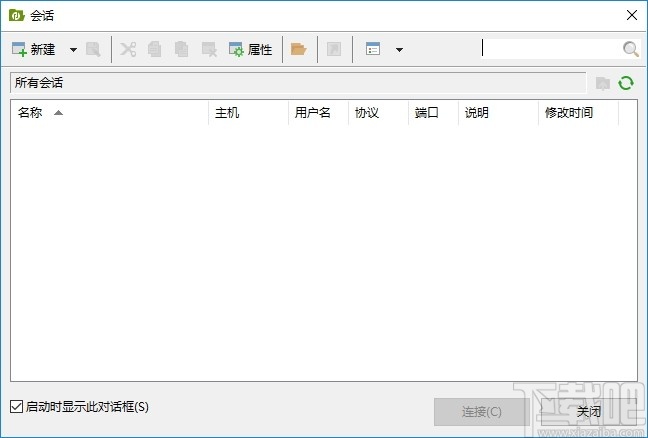The width and height of the screenshot is (648, 438).
Task: Click the delete session icon
Action: [x=209, y=50]
